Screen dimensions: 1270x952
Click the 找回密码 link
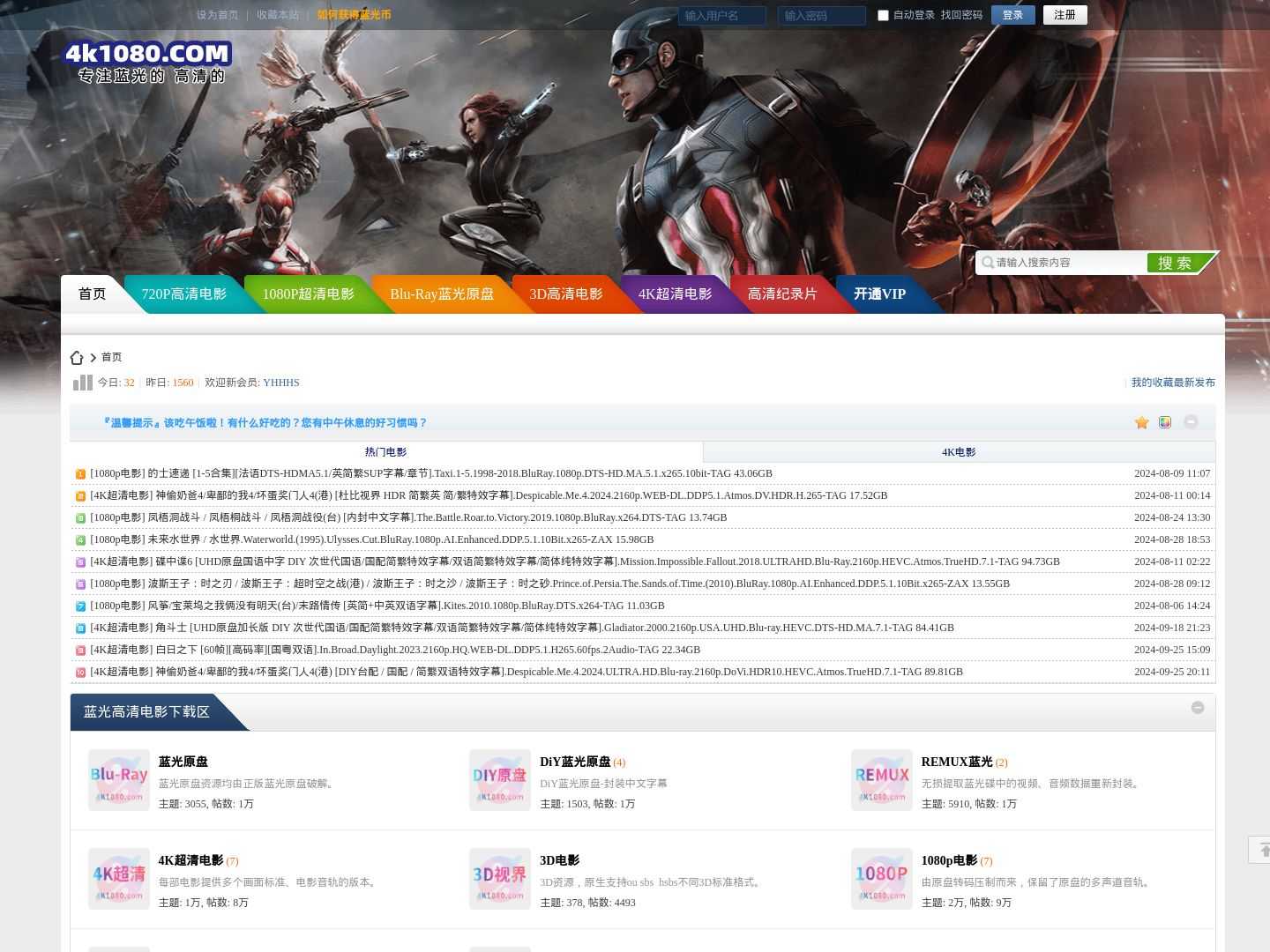click(961, 15)
